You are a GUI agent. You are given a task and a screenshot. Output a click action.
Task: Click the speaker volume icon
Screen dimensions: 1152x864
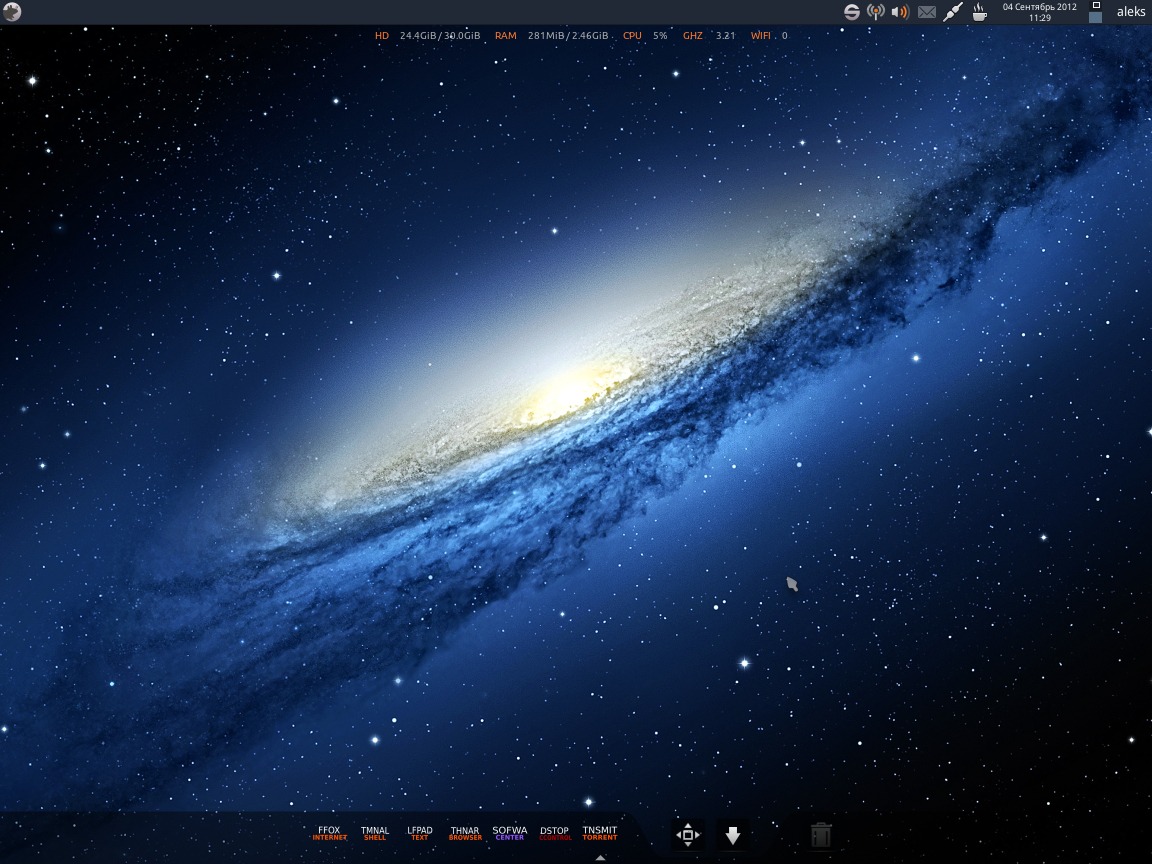pyautogui.click(x=900, y=12)
